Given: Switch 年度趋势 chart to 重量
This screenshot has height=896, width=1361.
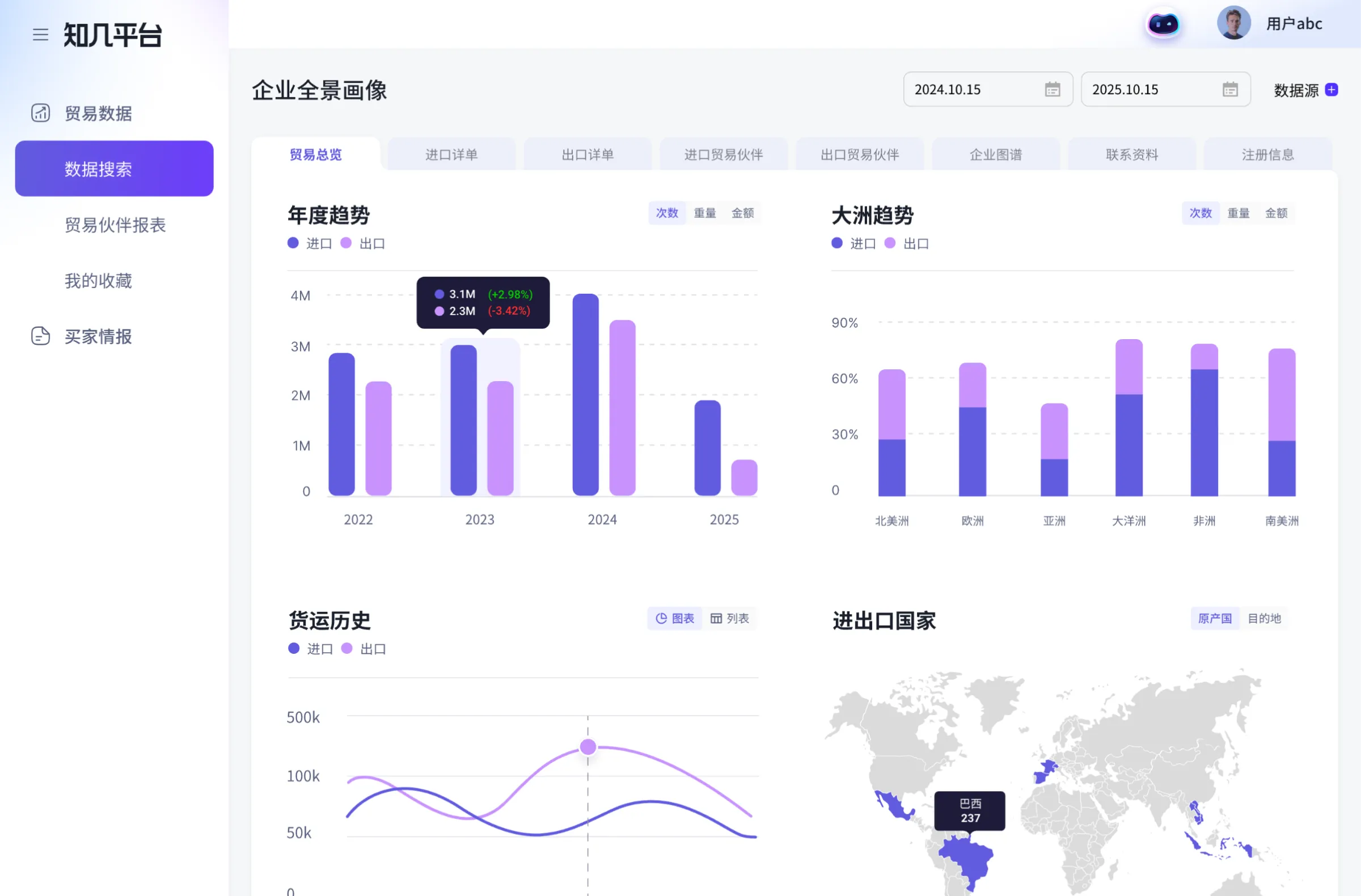Looking at the screenshot, I should point(704,213).
